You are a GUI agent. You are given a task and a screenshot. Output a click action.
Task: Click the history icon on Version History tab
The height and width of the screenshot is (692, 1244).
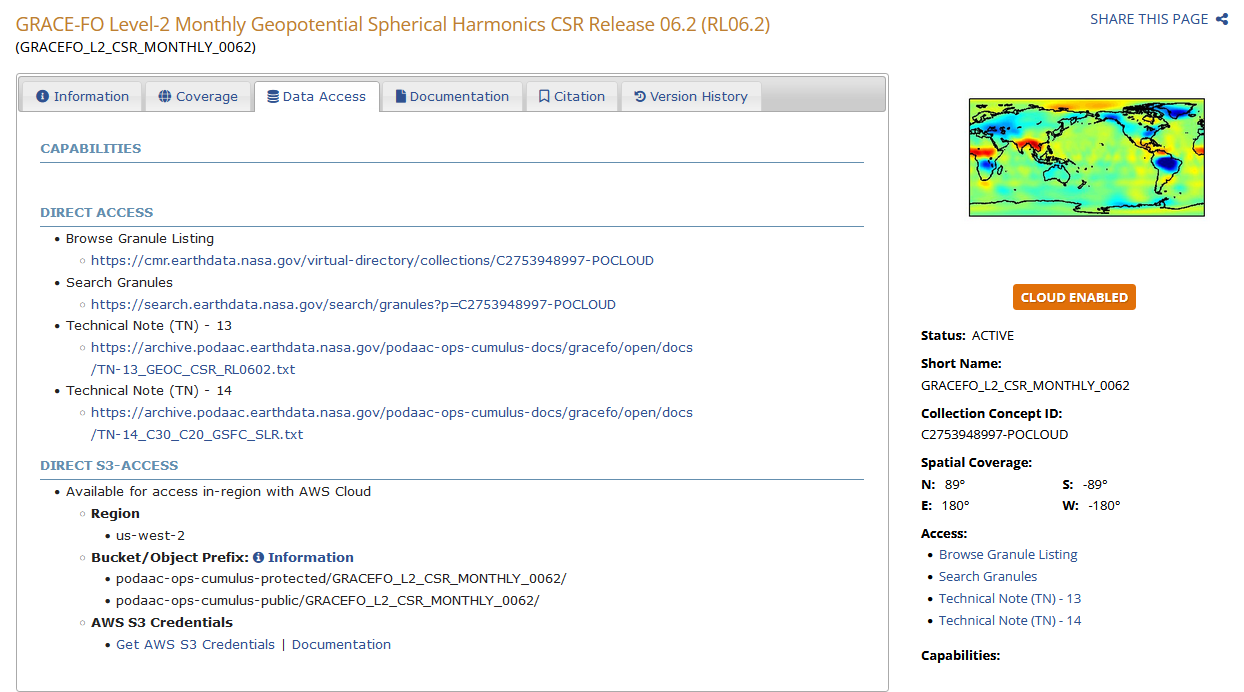(x=640, y=97)
